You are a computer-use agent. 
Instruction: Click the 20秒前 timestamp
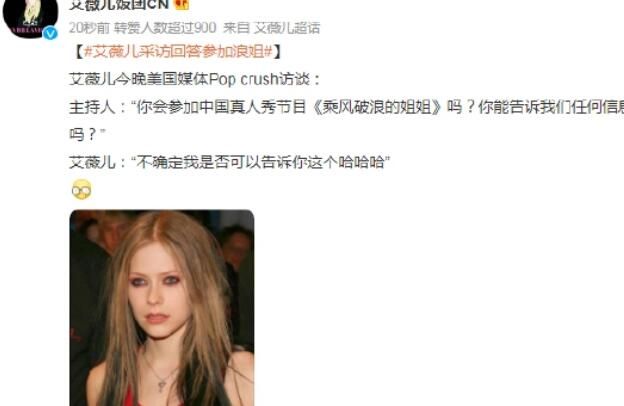[89, 28]
